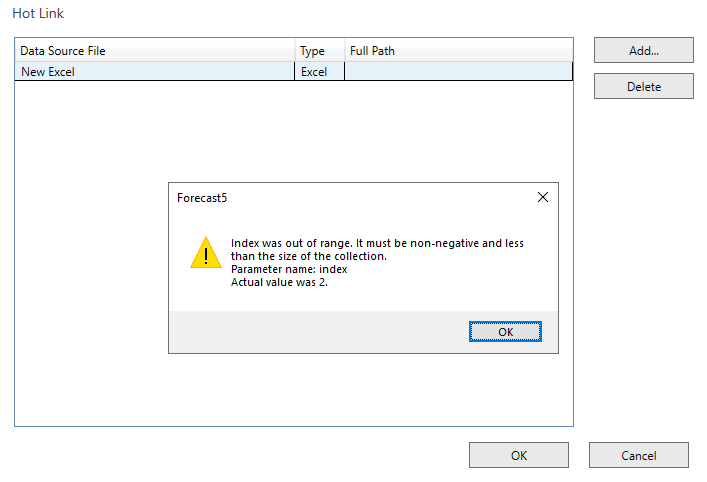Click the yellow warning triangle icon
Viewport: 707px width, 482px height.
[x=206, y=253]
